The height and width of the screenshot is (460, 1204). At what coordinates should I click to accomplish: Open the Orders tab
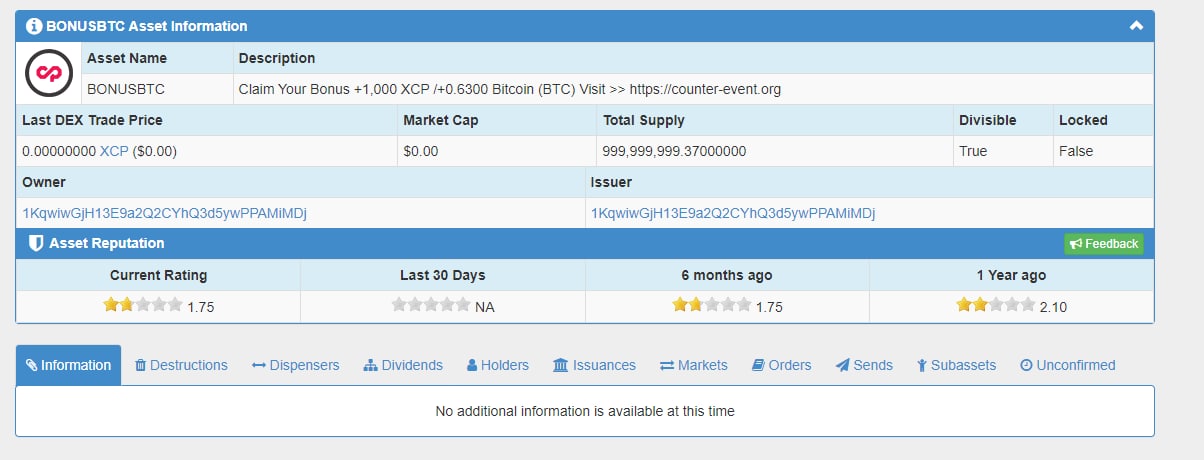coord(781,365)
